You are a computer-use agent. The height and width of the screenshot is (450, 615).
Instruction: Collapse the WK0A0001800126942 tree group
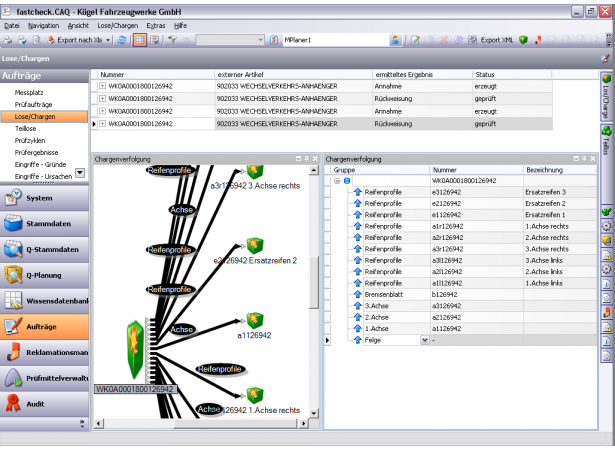[x=336, y=181]
